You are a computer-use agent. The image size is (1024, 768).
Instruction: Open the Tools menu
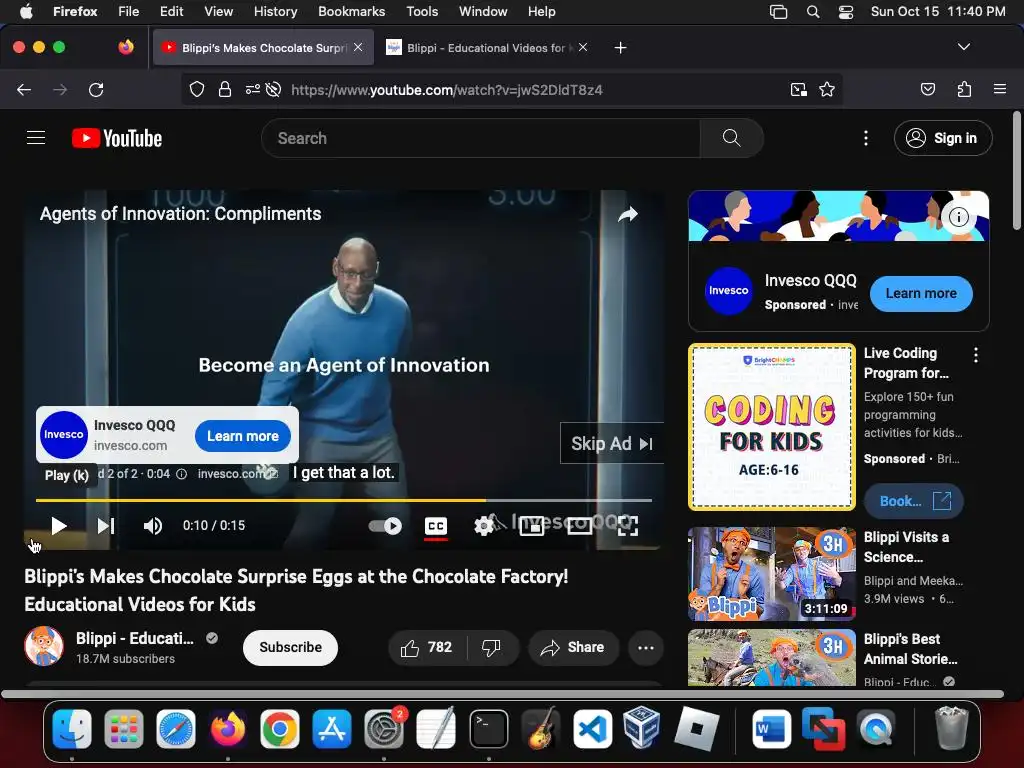point(422,11)
